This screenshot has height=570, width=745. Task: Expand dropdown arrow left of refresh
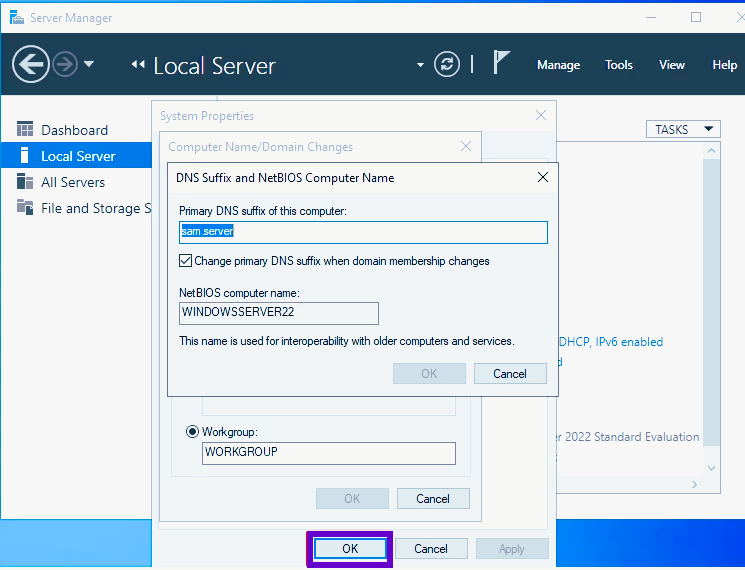tap(420, 65)
